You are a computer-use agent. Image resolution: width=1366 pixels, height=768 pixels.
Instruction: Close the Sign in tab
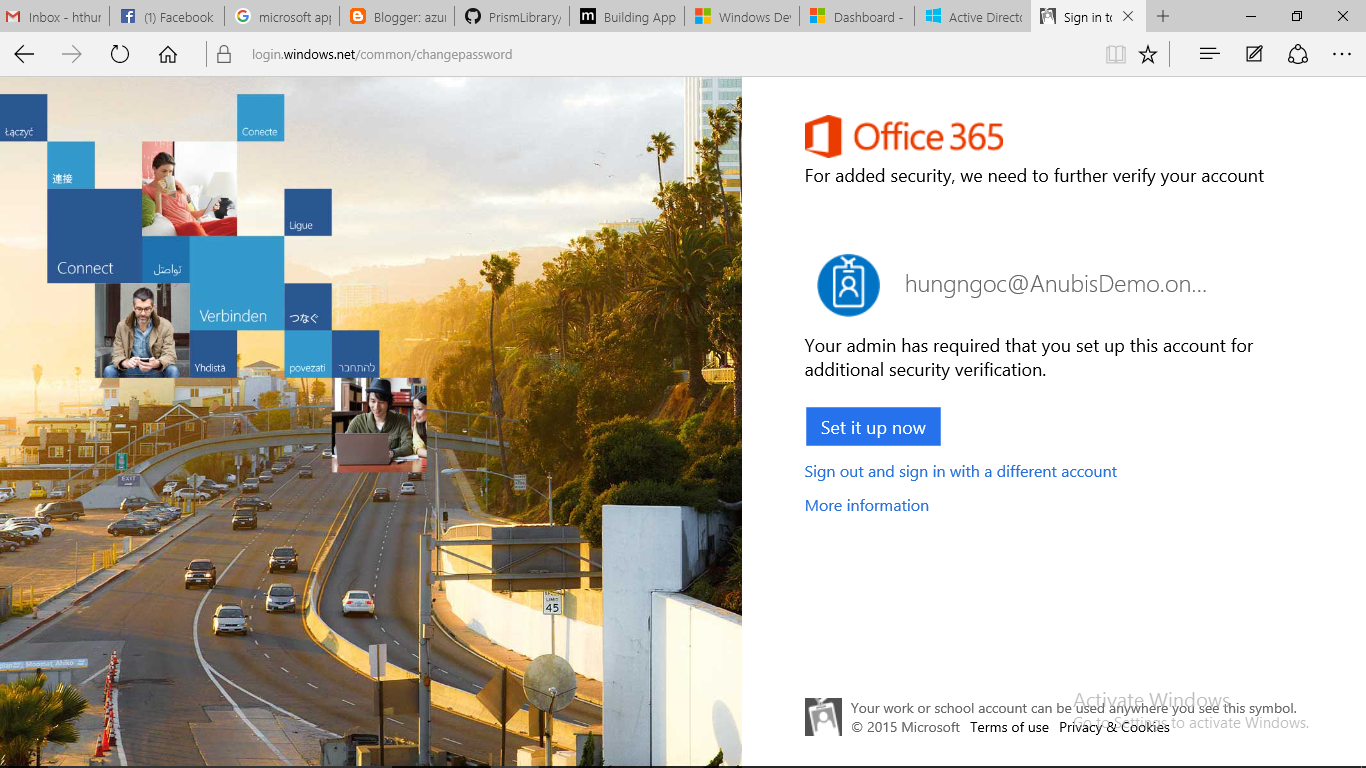(x=1129, y=17)
